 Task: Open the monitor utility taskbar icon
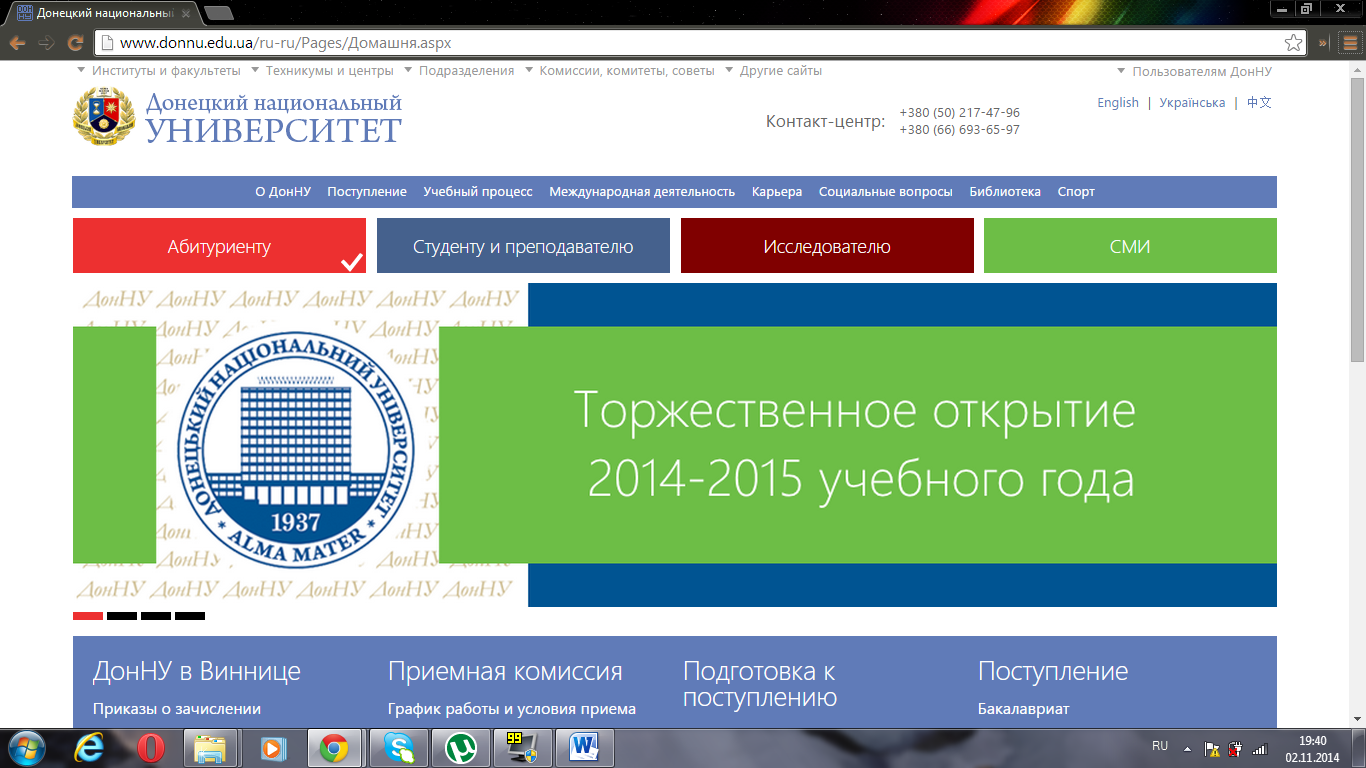522,748
